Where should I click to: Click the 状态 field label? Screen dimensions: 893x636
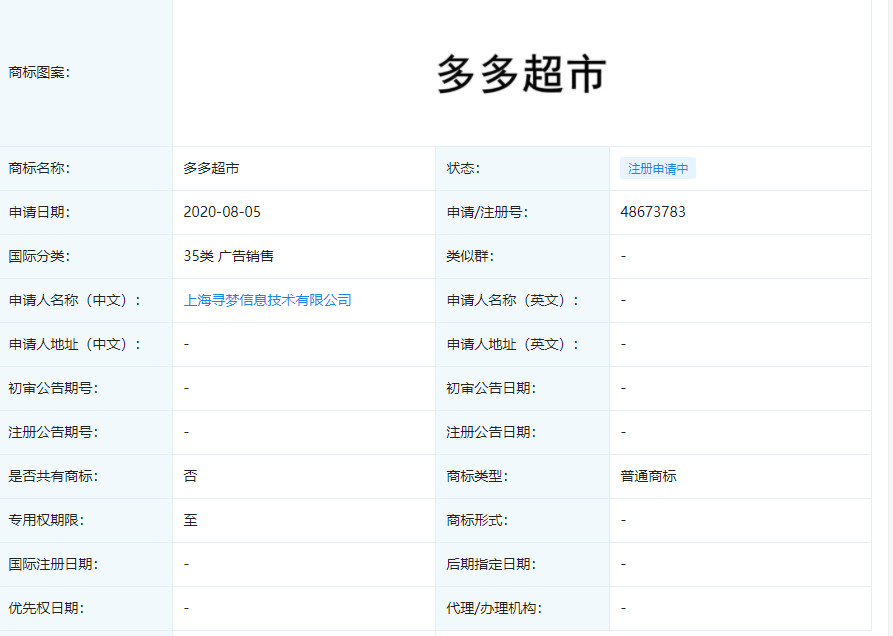coord(463,168)
